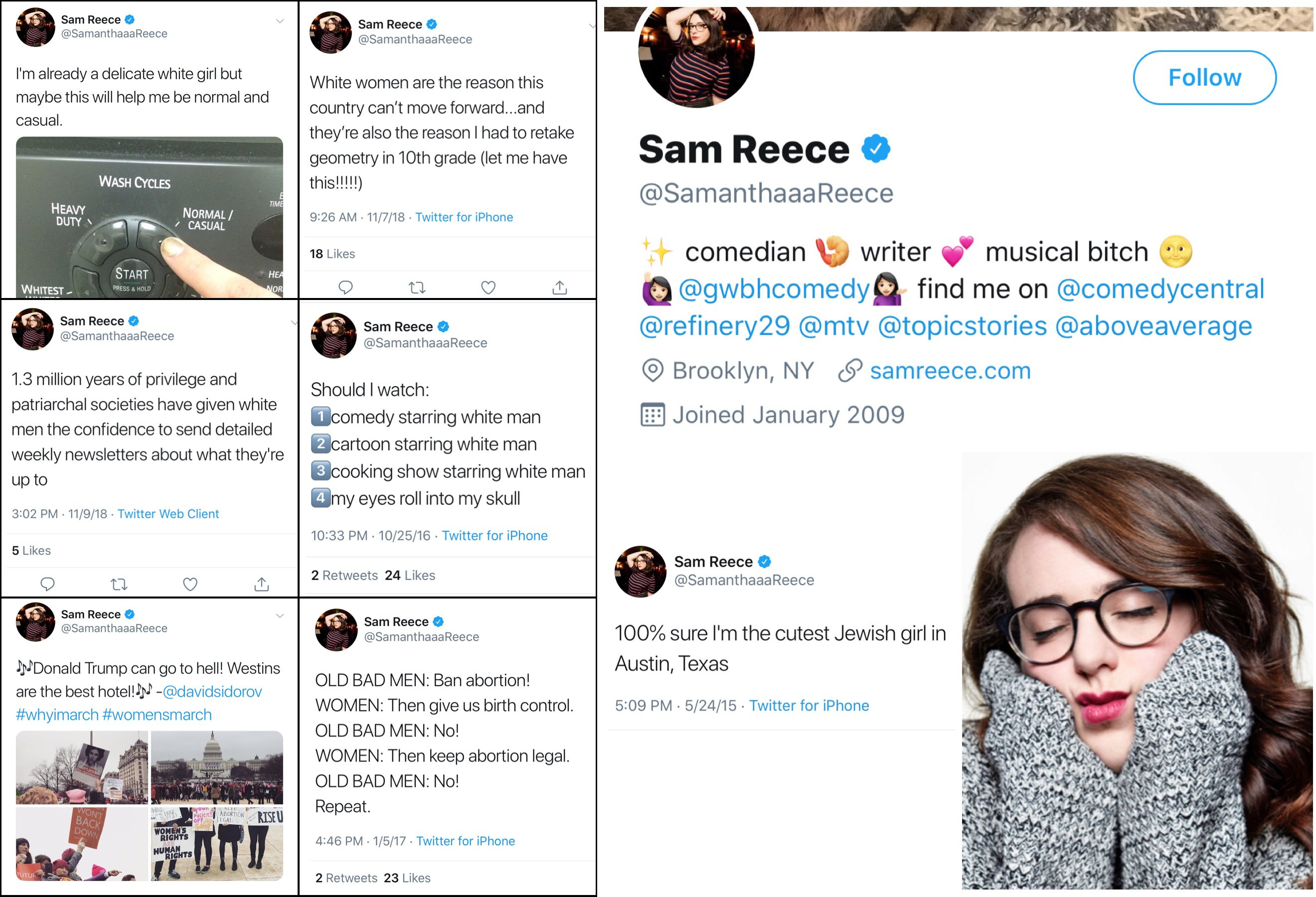Hit the retweet icon under the newsletters tweet
The height and width of the screenshot is (897, 1316).
click(119, 584)
